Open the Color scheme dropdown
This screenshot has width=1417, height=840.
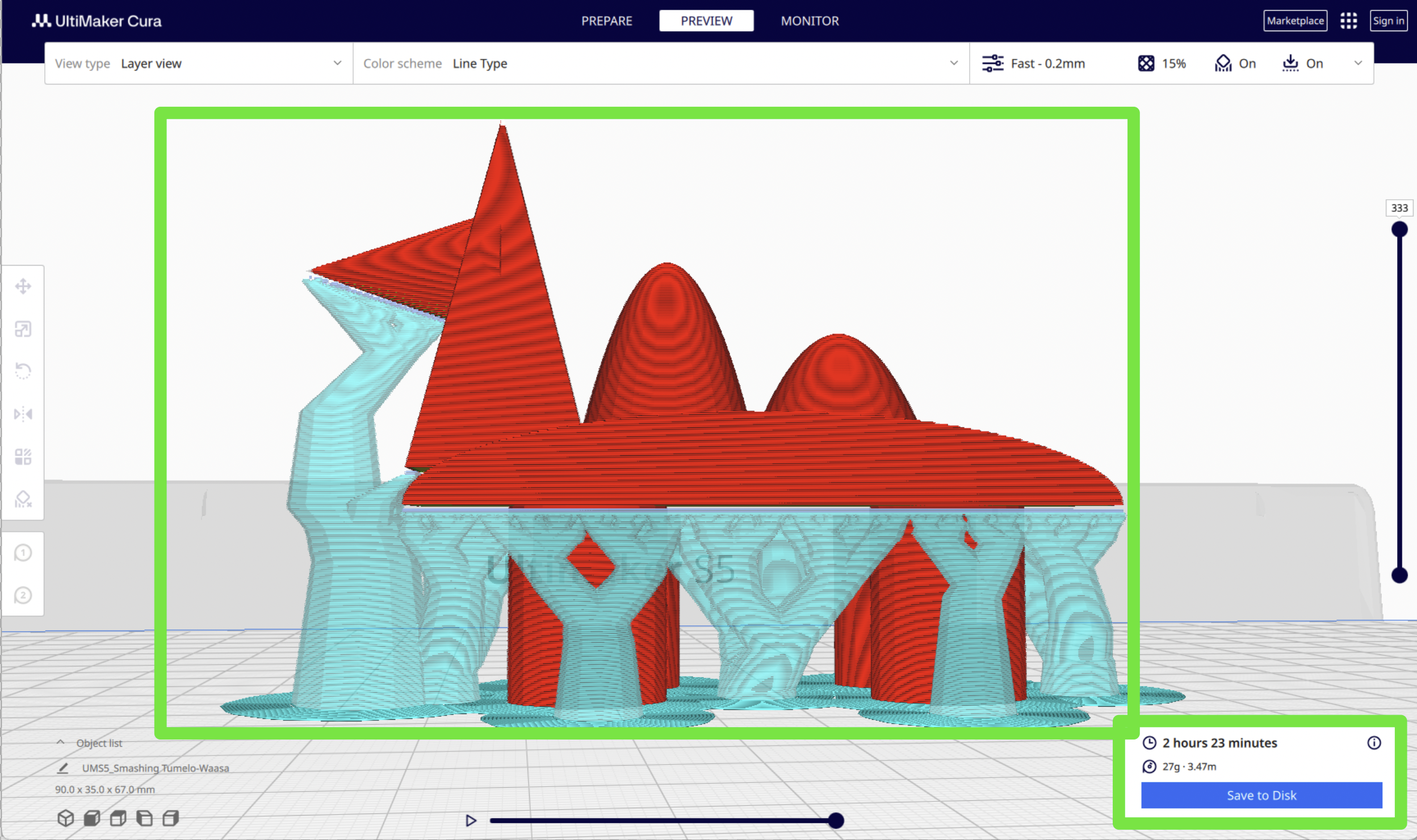pos(661,64)
